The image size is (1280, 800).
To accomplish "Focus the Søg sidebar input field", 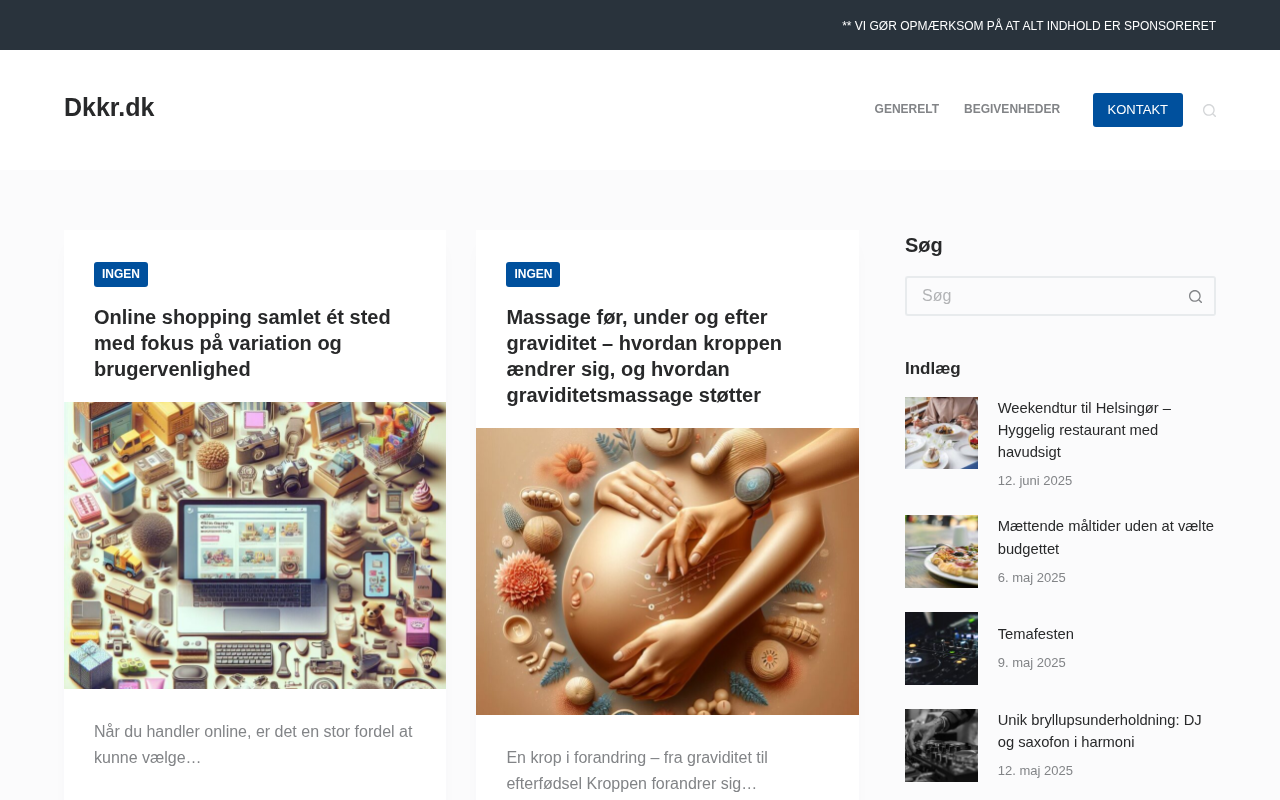I will (1041, 296).
